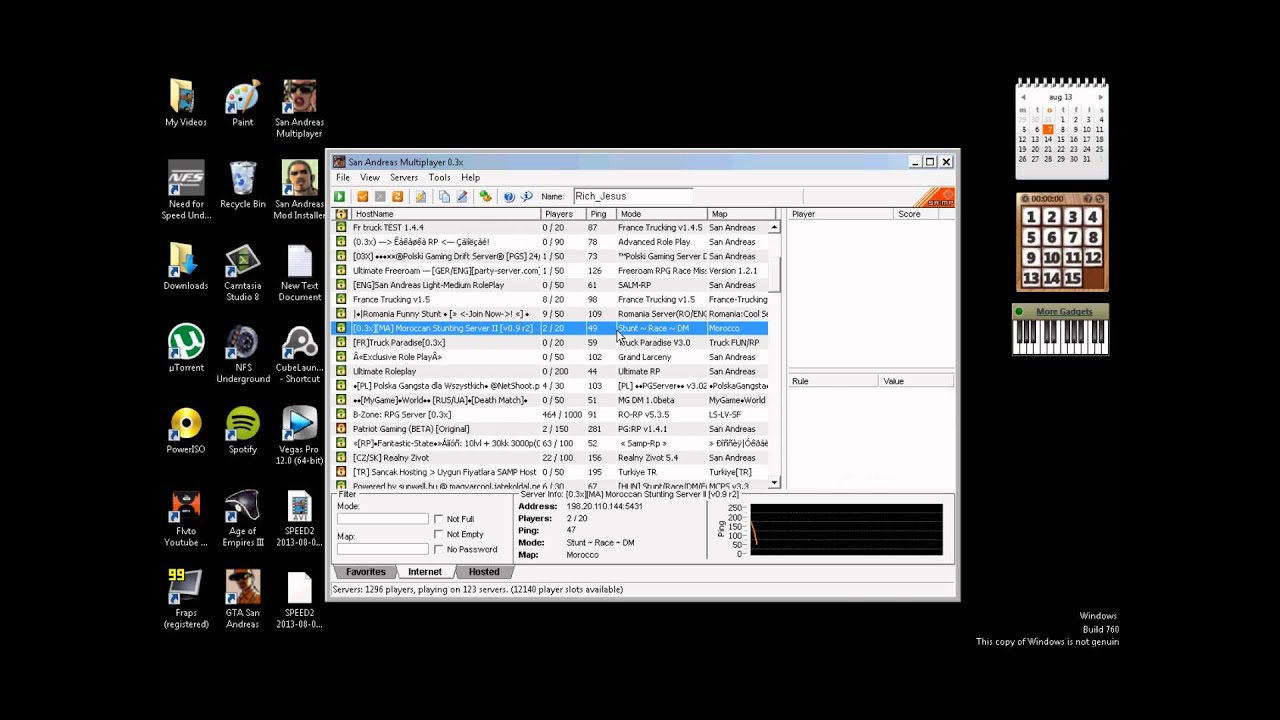Select the France Trucking v1.5 server row
Image resolution: width=1280 pixels, height=720 pixels.
tap(550, 299)
